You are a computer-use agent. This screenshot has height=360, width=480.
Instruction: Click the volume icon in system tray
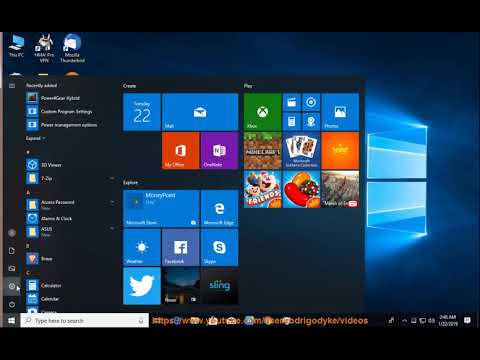tap(431, 320)
